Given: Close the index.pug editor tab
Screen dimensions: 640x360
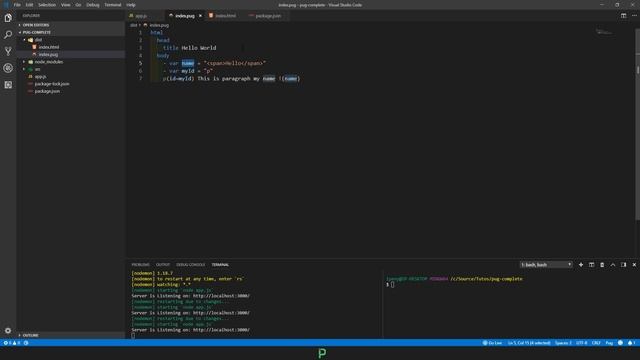Looking at the screenshot, I should point(200,16).
